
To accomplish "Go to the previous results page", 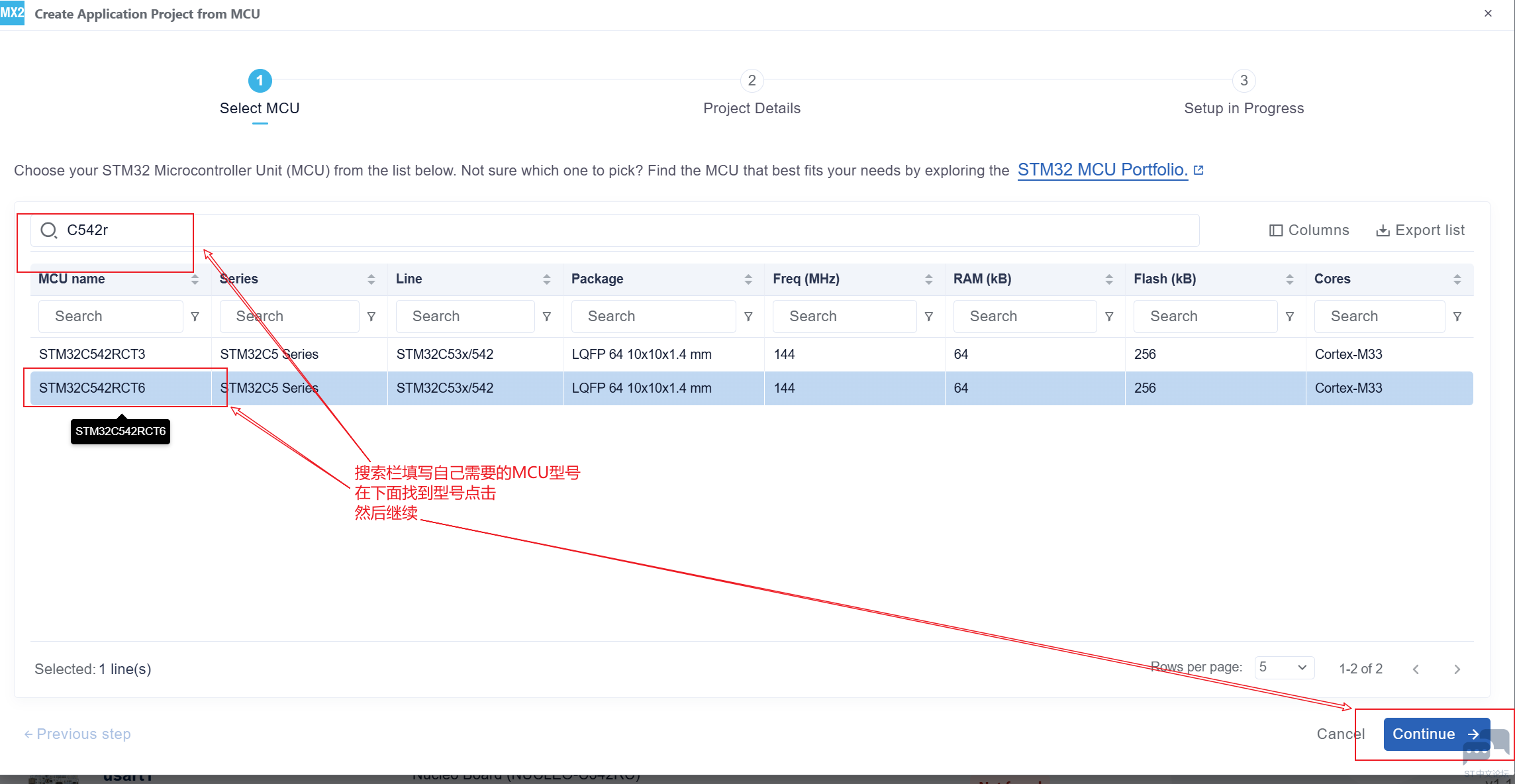I will coord(1416,669).
